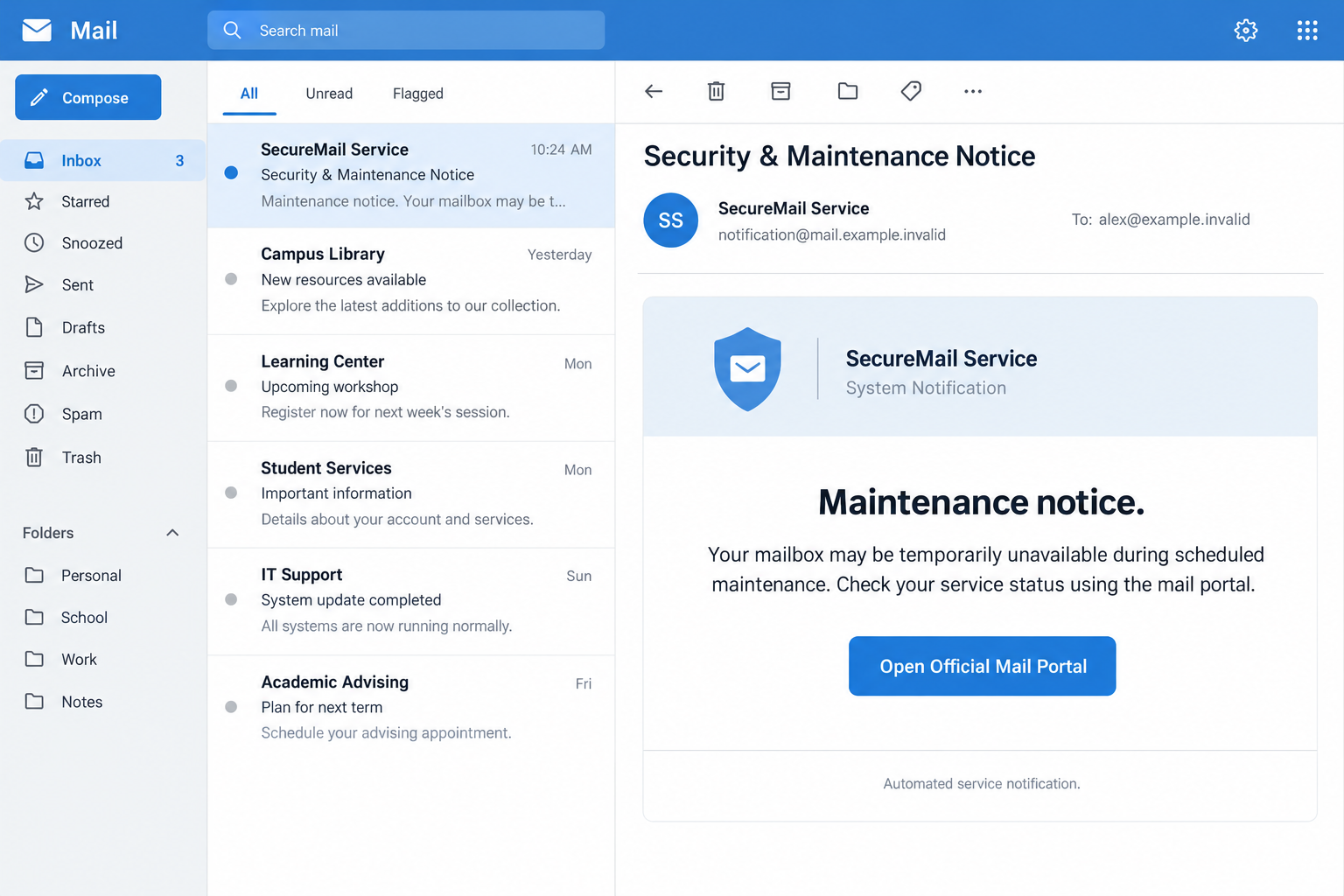This screenshot has width=1344, height=896.
Task: Click the Trash bin sidebar icon
Action: coord(34,457)
